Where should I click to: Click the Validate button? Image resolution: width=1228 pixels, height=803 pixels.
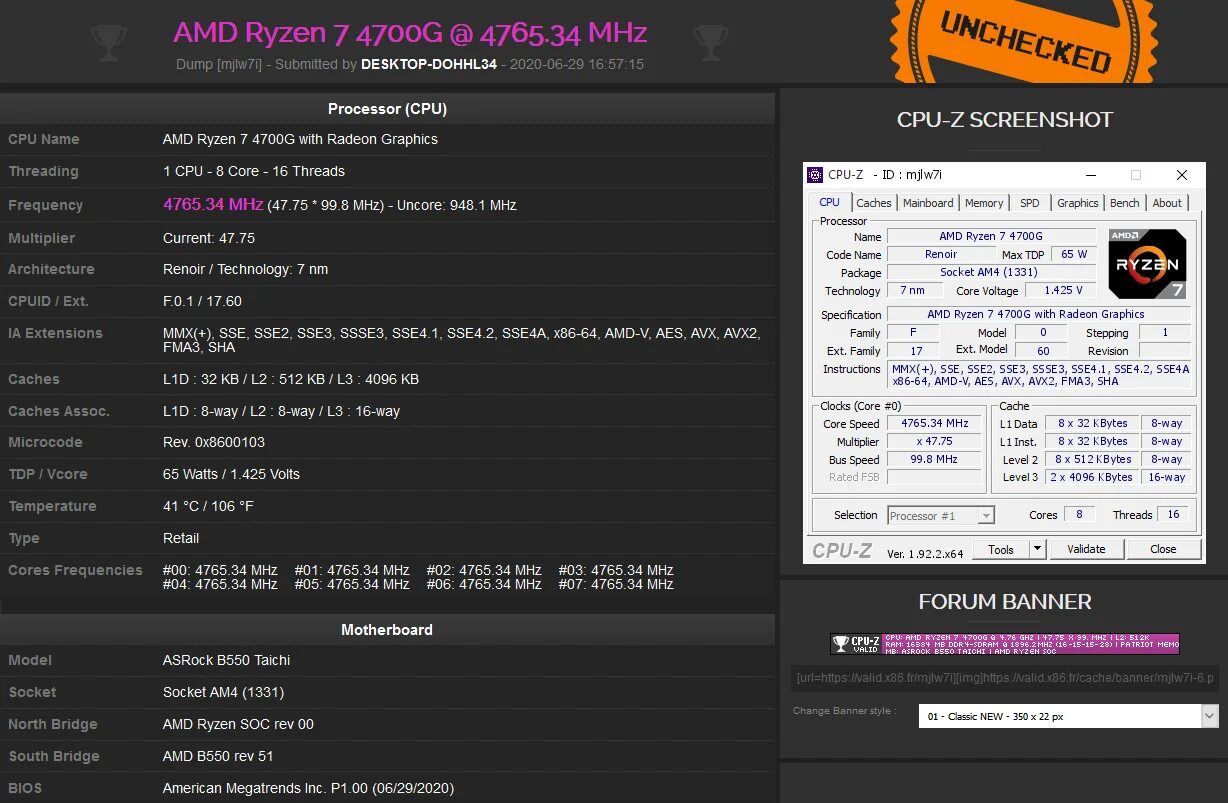1086,549
